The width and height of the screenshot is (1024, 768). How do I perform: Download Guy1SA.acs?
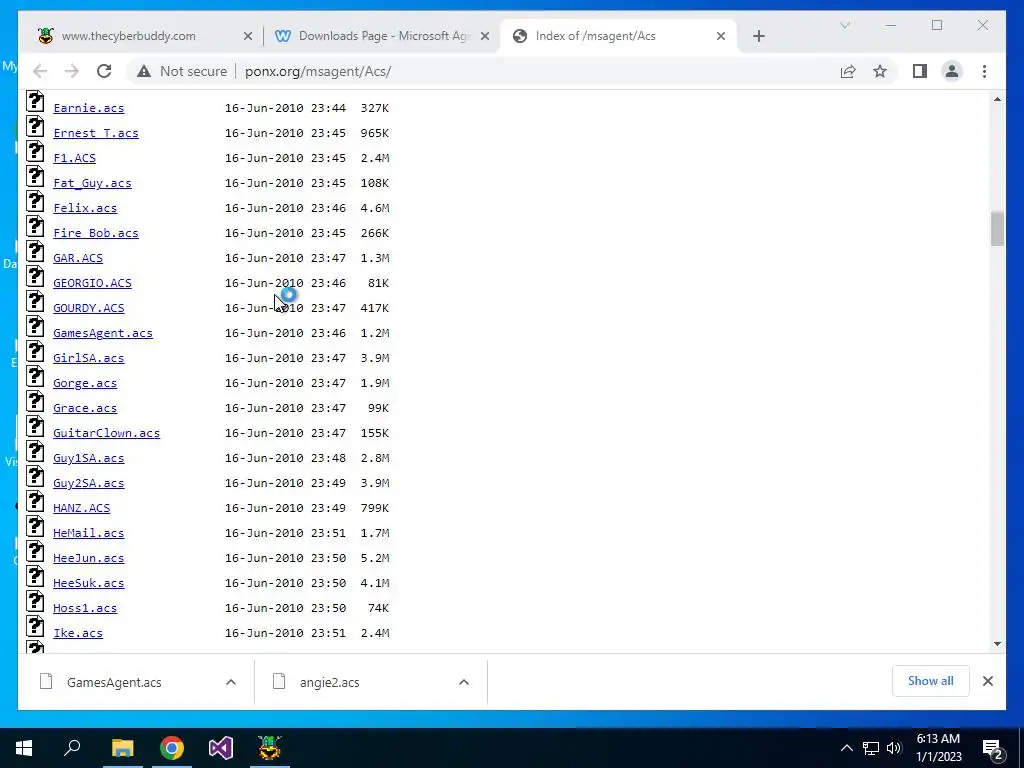(88, 458)
